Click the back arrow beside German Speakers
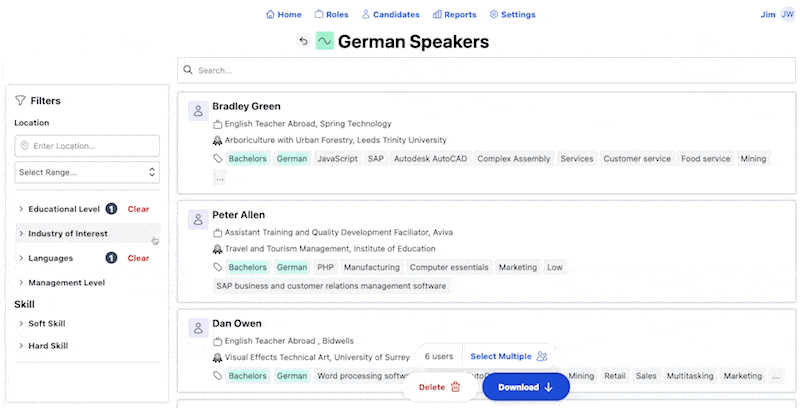Image resolution: width=800 pixels, height=408 pixels. (x=303, y=41)
